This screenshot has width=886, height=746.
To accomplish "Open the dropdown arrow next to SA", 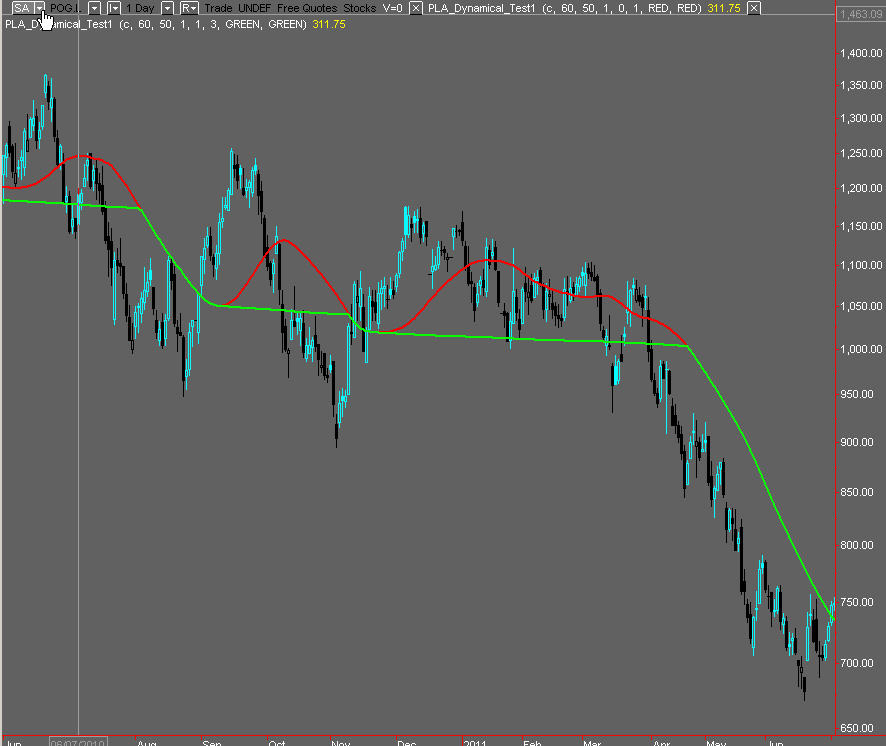I will 40,8.
